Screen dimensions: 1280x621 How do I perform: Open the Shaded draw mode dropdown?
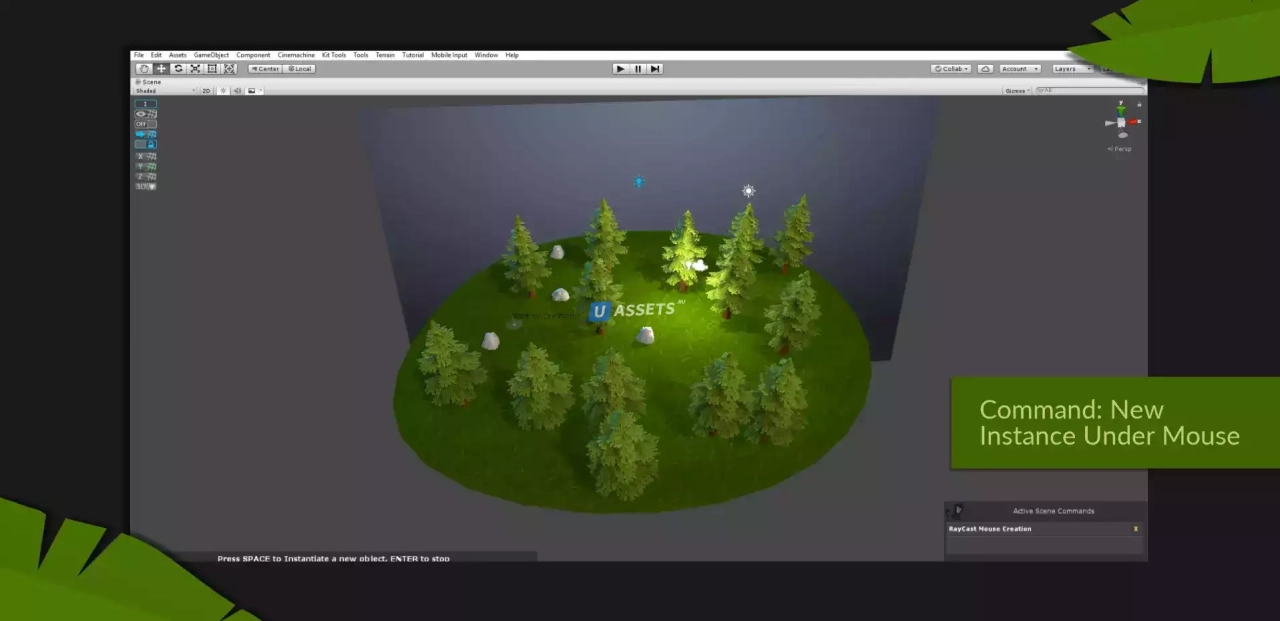pyautogui.click(x=166, y=91)
